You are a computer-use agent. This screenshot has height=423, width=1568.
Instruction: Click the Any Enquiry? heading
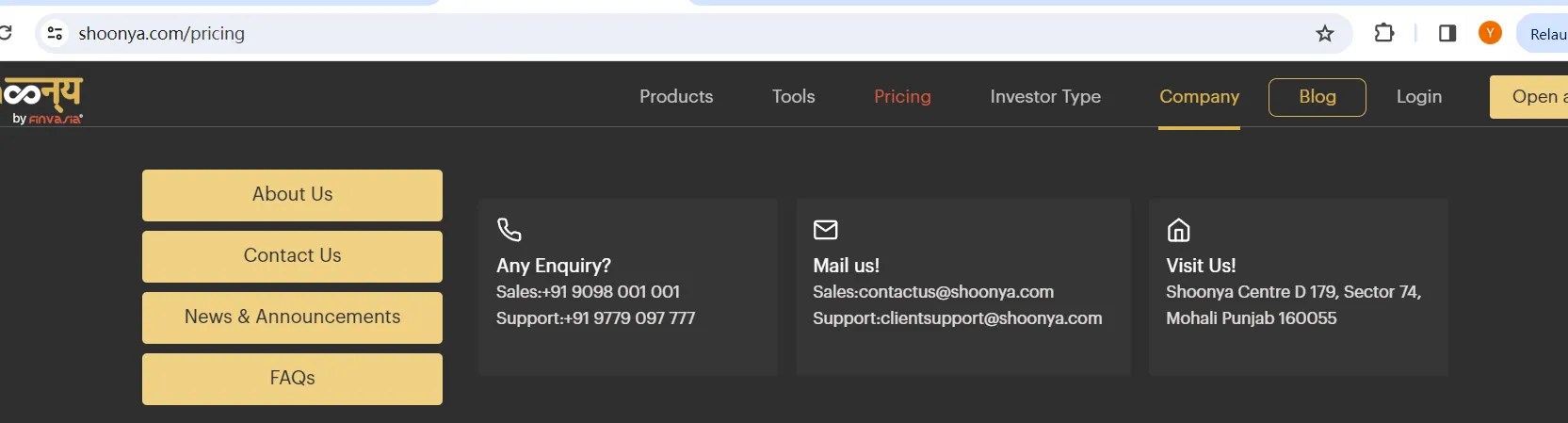[x=554, y=266]
